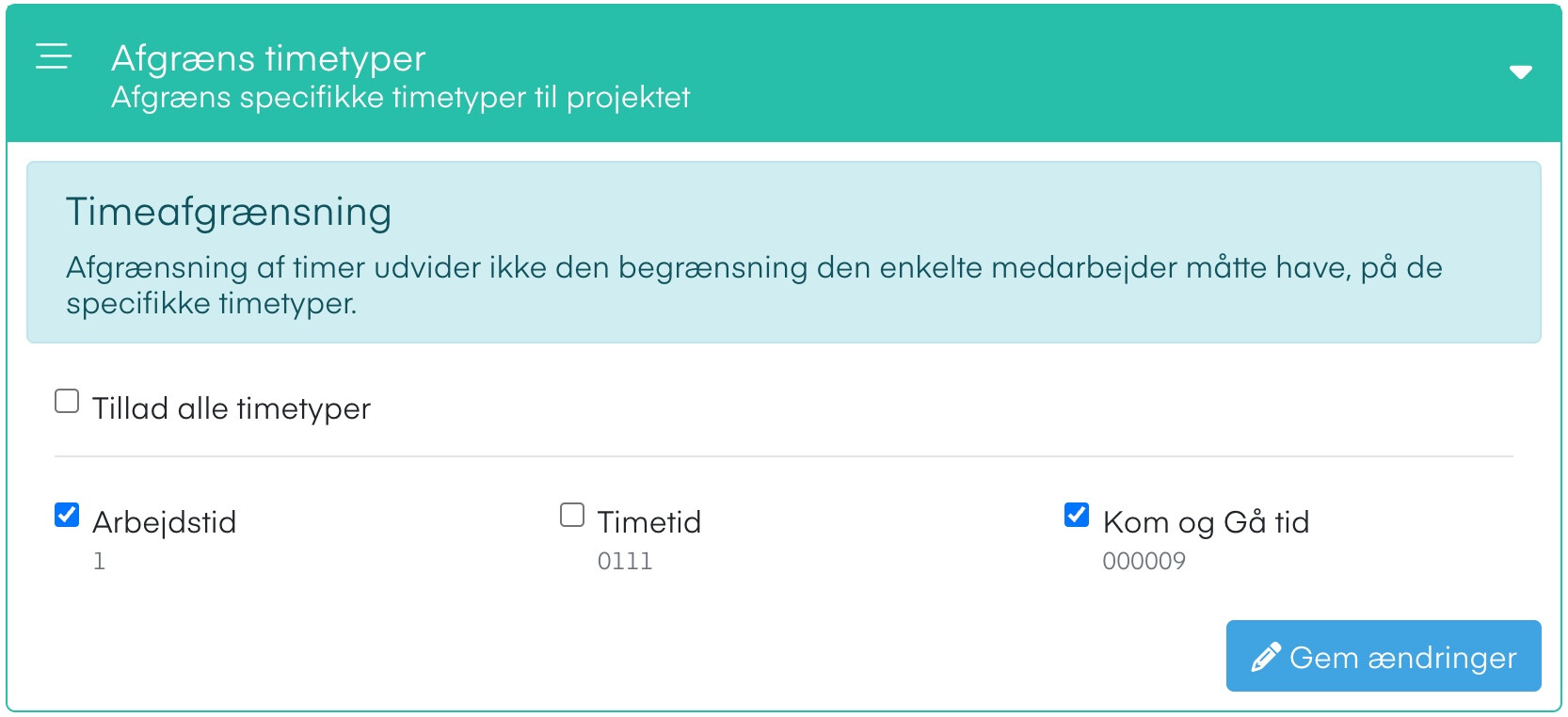Disable the Arbejdstid checkbox
Viewport: 1568px width, 717px height.
pos(65,514)
